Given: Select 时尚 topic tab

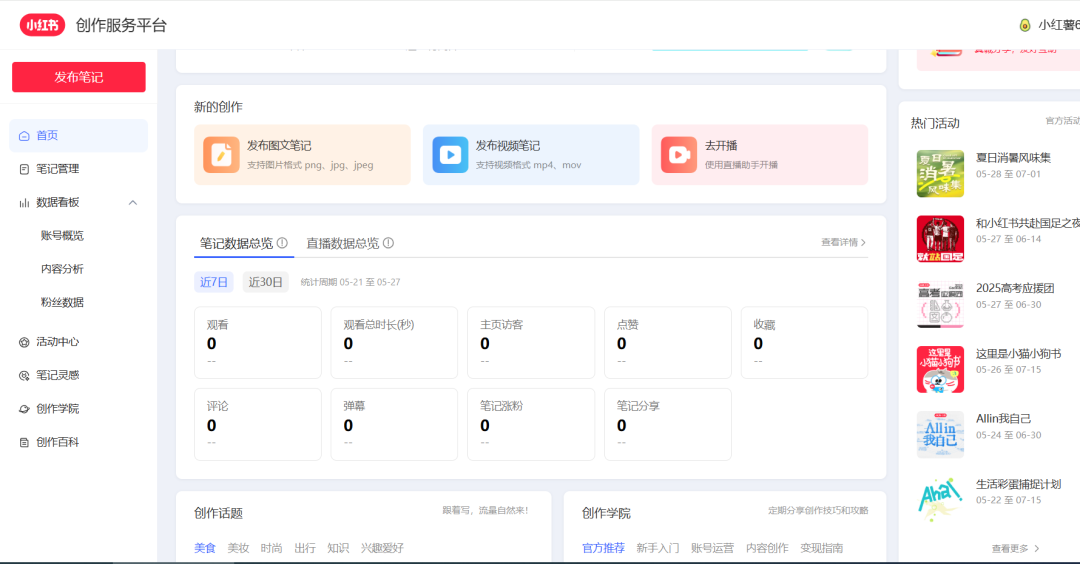Looking at the screenshot, I should tap(271, 548).
